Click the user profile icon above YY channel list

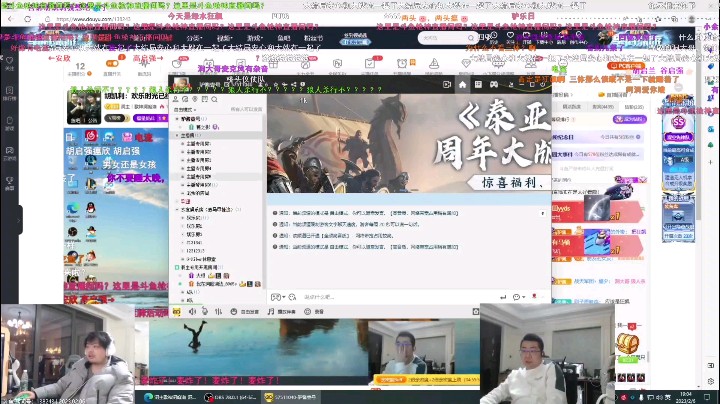pyautogui.click(x=175, y=99)
